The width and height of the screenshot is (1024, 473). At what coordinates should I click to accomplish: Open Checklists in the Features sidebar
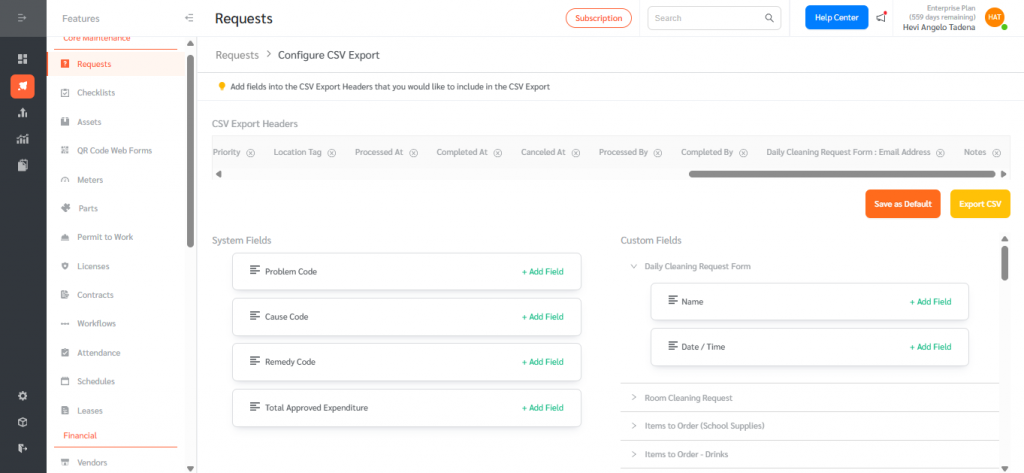coord(96,93)
